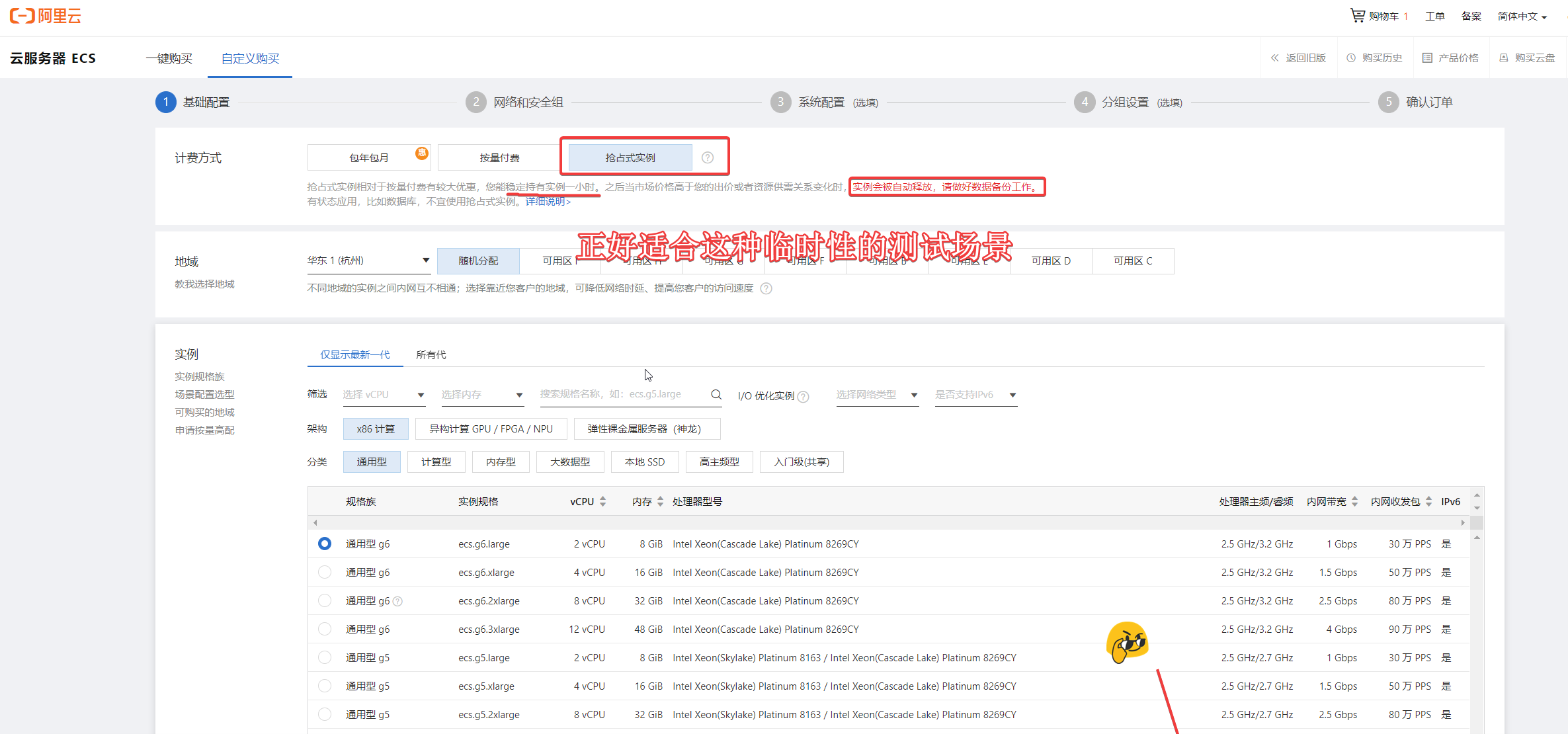Open 工单 in top navigation
The width and height of the screenshot is (1568, 734).
click(x=1434, y=17)
